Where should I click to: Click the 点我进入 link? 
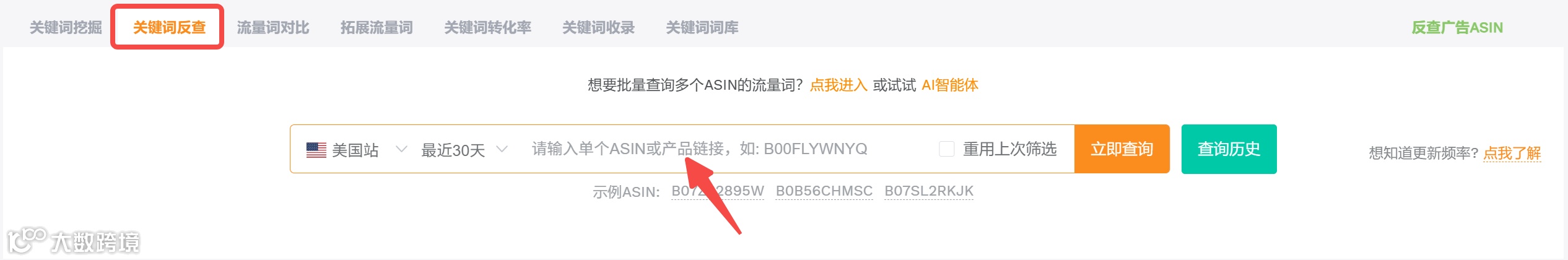click(x=838, y=85)
